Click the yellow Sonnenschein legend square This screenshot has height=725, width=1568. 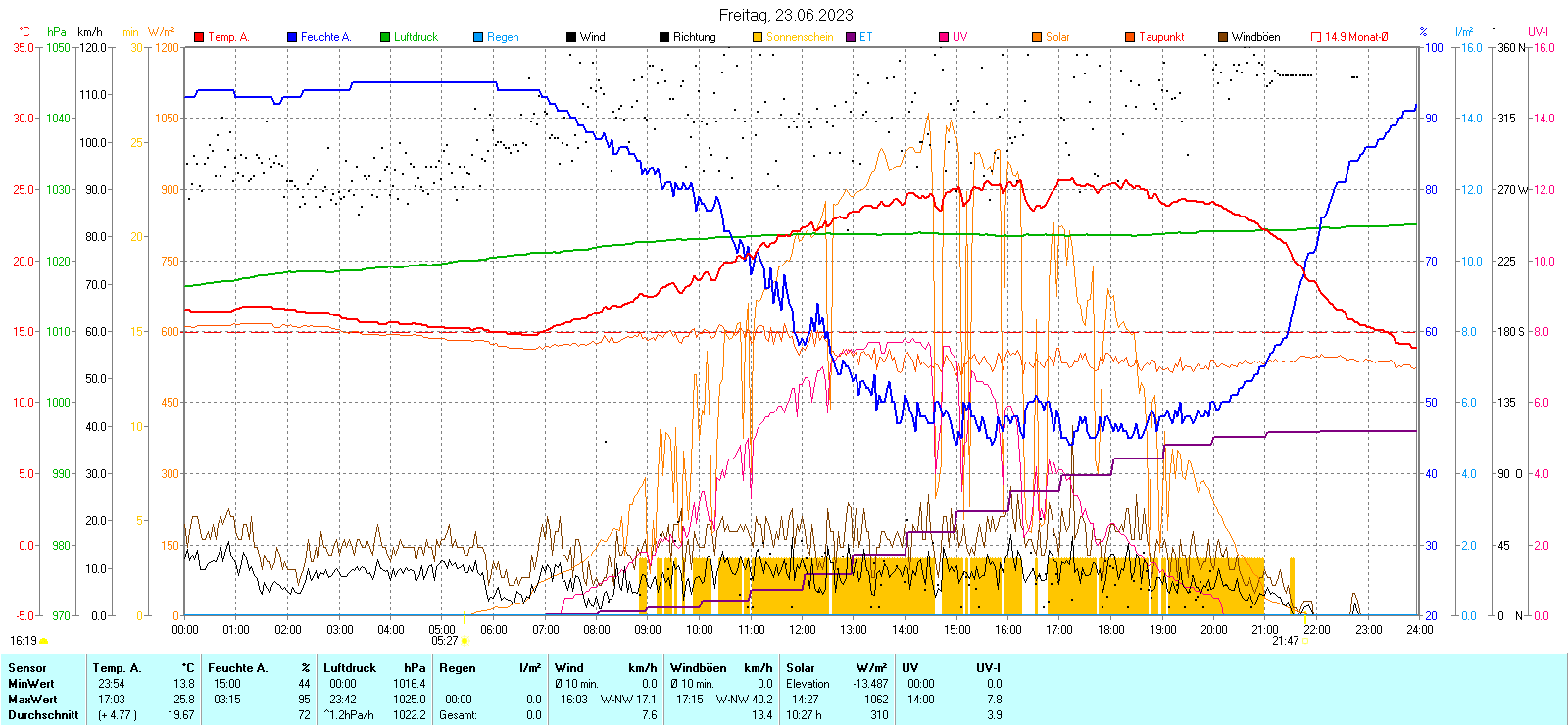[x=758, y=37]
